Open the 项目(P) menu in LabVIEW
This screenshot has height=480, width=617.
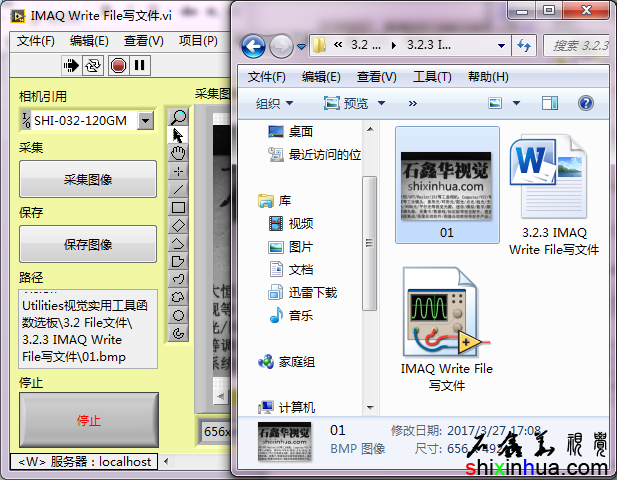point(197,41)
